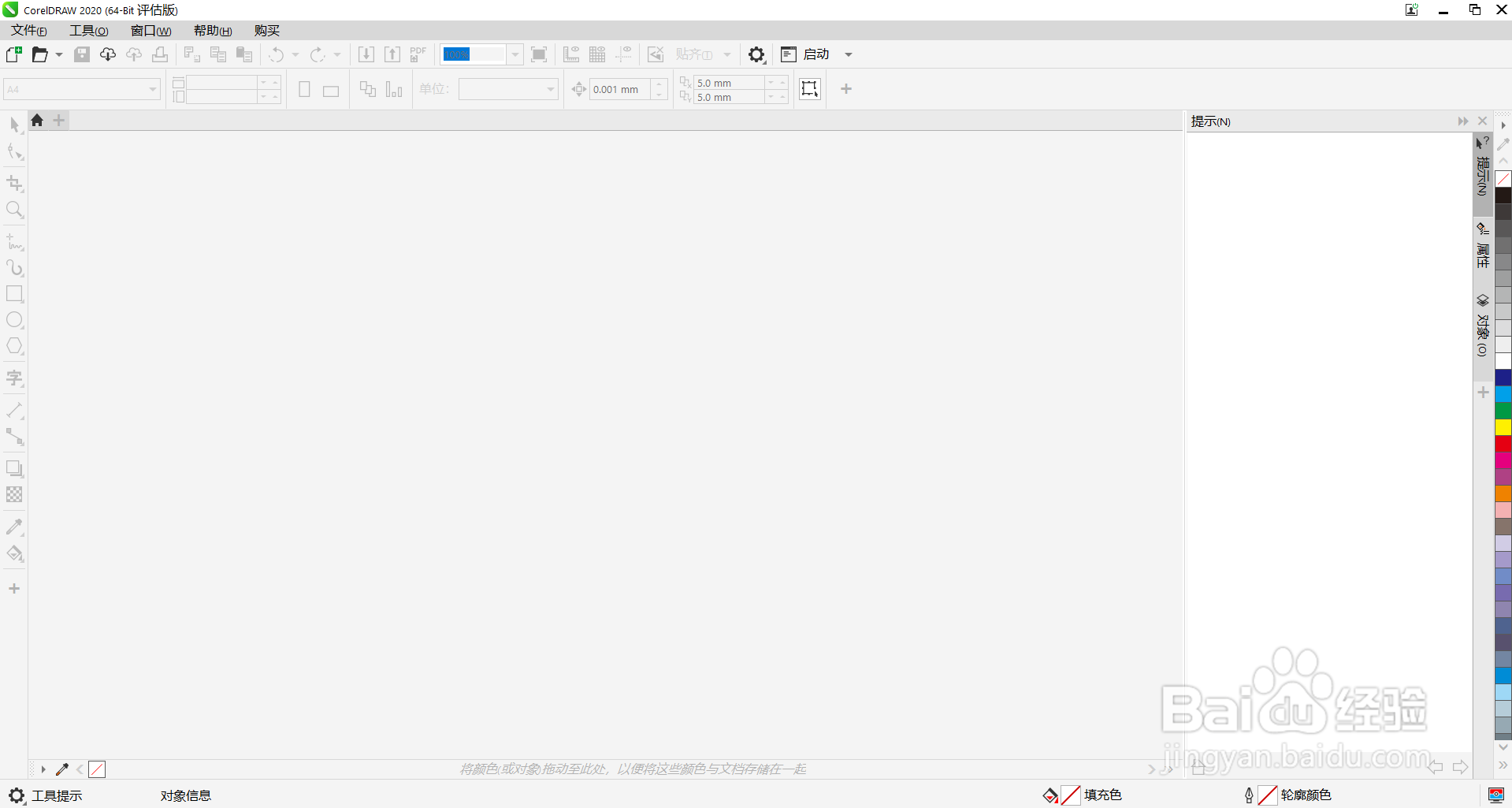Select the Crop tool

click(x=14, y=184)
